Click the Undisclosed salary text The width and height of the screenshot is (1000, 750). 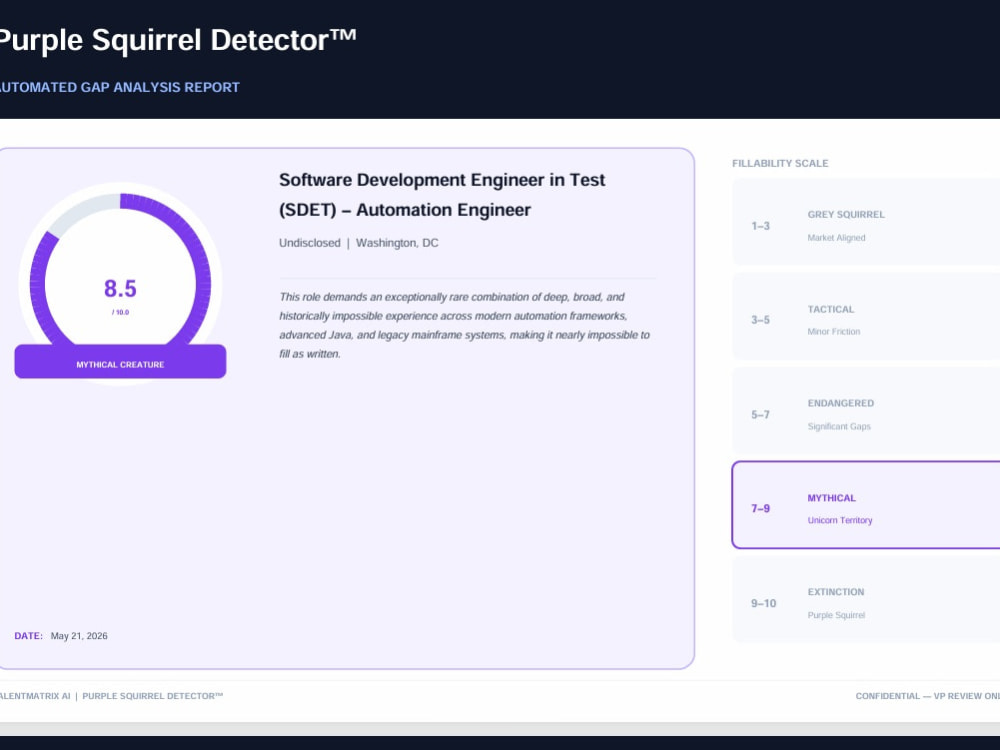point(309,243)
